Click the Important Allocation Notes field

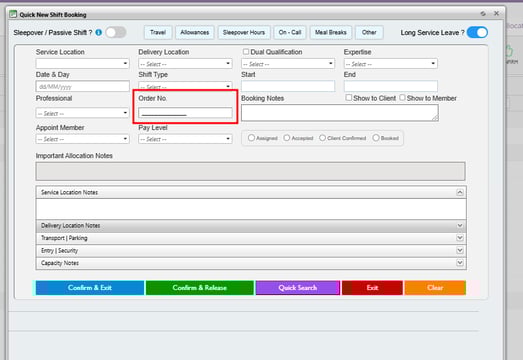point(250,171)
